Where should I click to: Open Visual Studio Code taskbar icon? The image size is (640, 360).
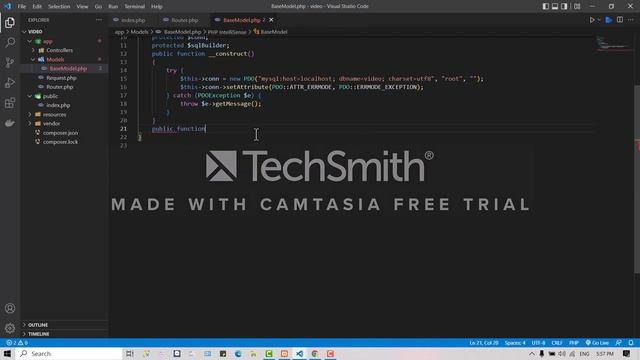[x=300, y=353]
